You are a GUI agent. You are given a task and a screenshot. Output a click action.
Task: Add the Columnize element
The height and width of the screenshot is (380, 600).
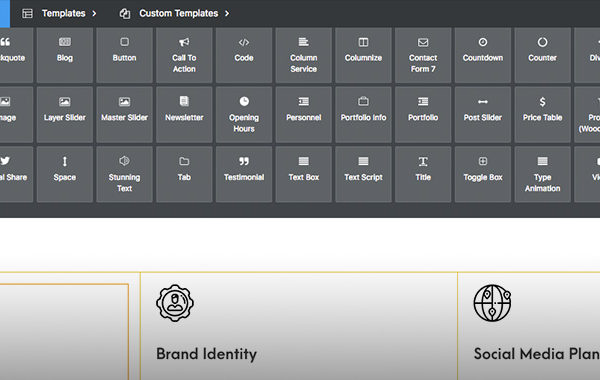point(363,55)
